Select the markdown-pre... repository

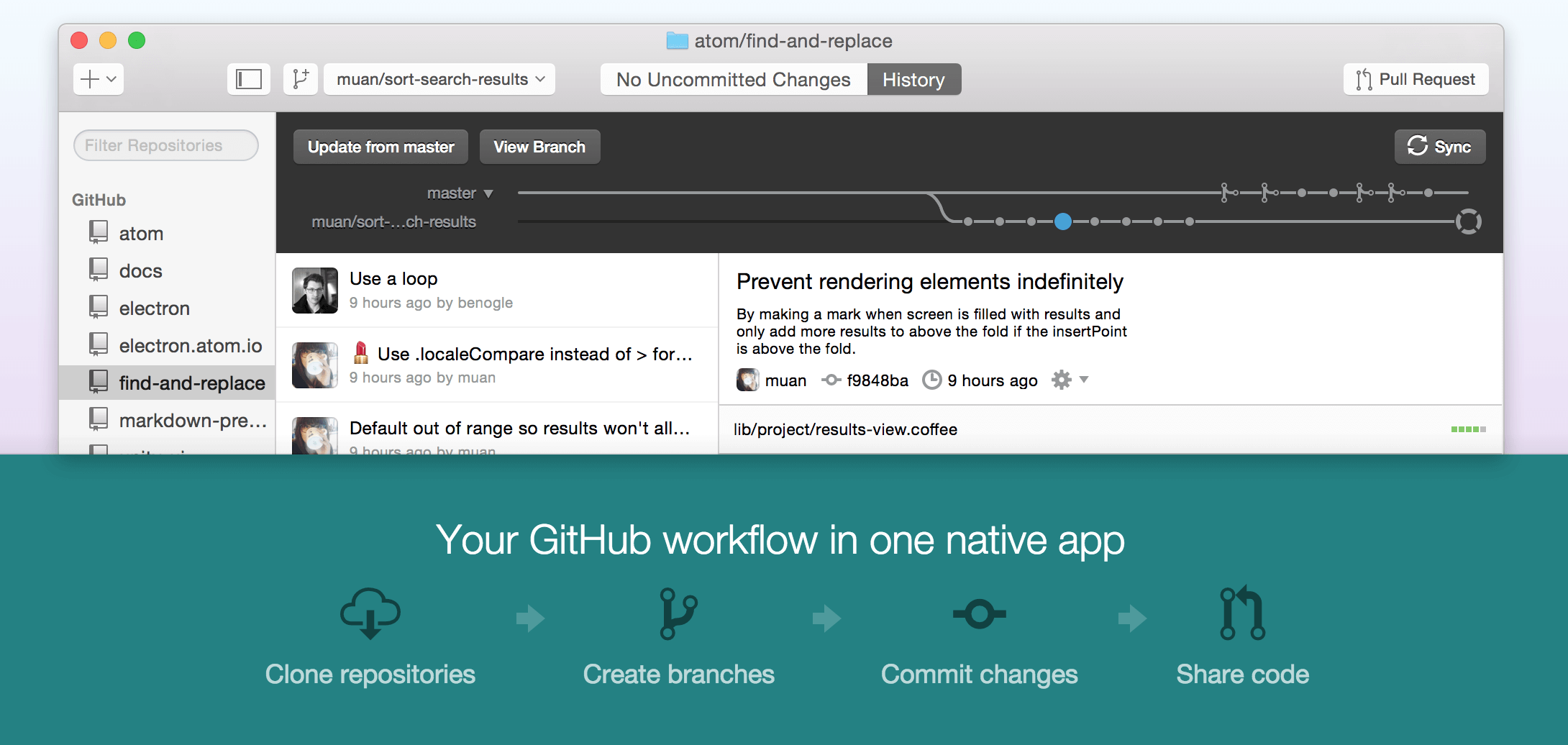tap(167, 420)
